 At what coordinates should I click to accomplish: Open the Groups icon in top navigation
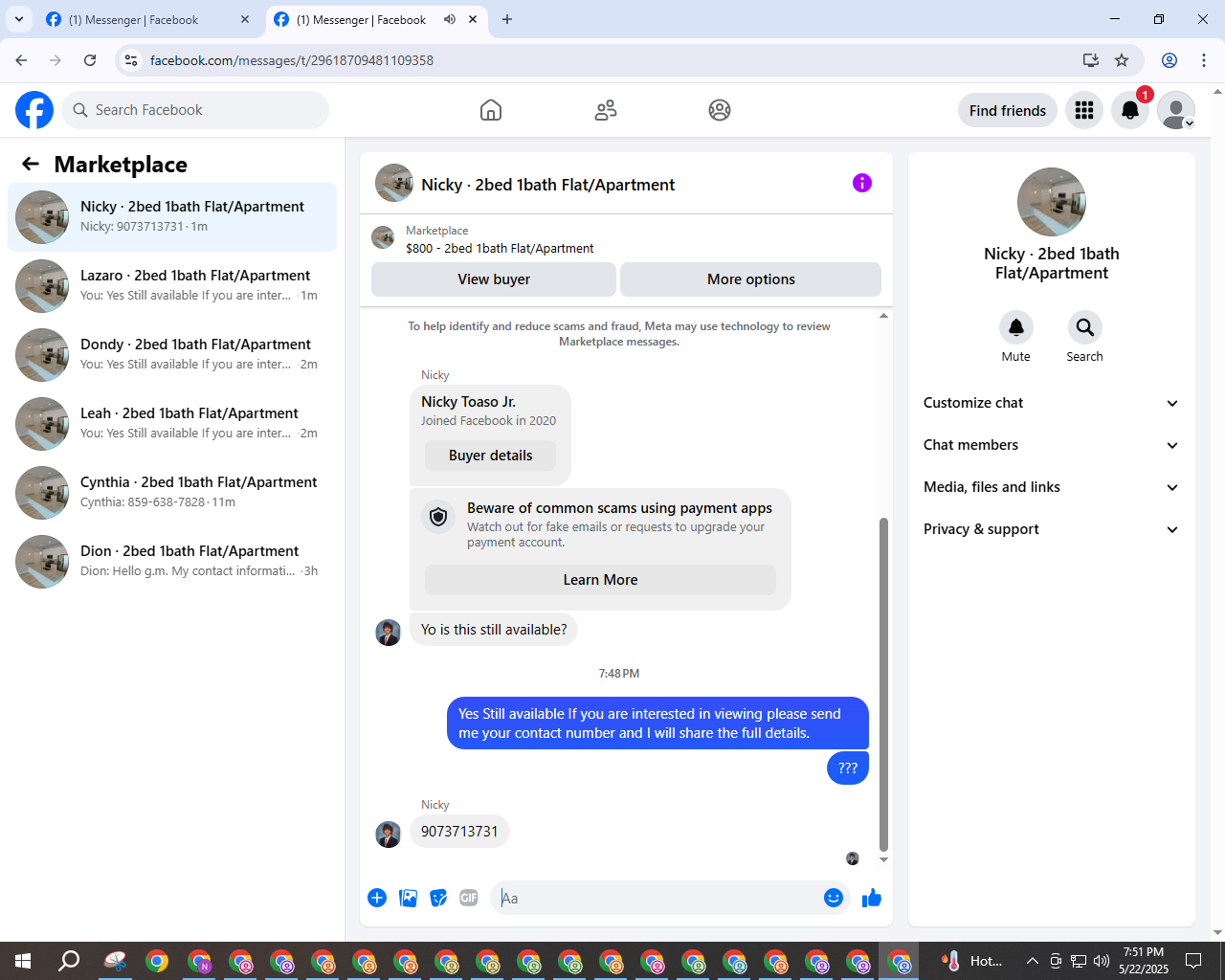pos(720,110)
